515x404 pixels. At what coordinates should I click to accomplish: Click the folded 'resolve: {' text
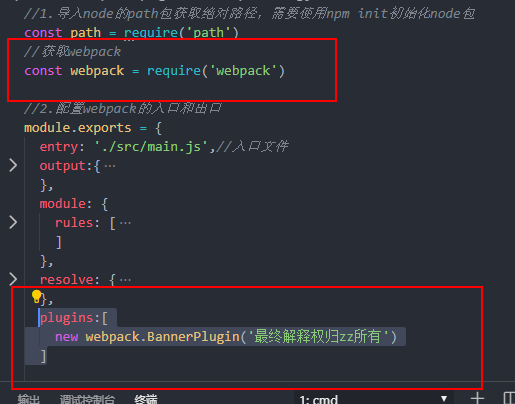77,280
